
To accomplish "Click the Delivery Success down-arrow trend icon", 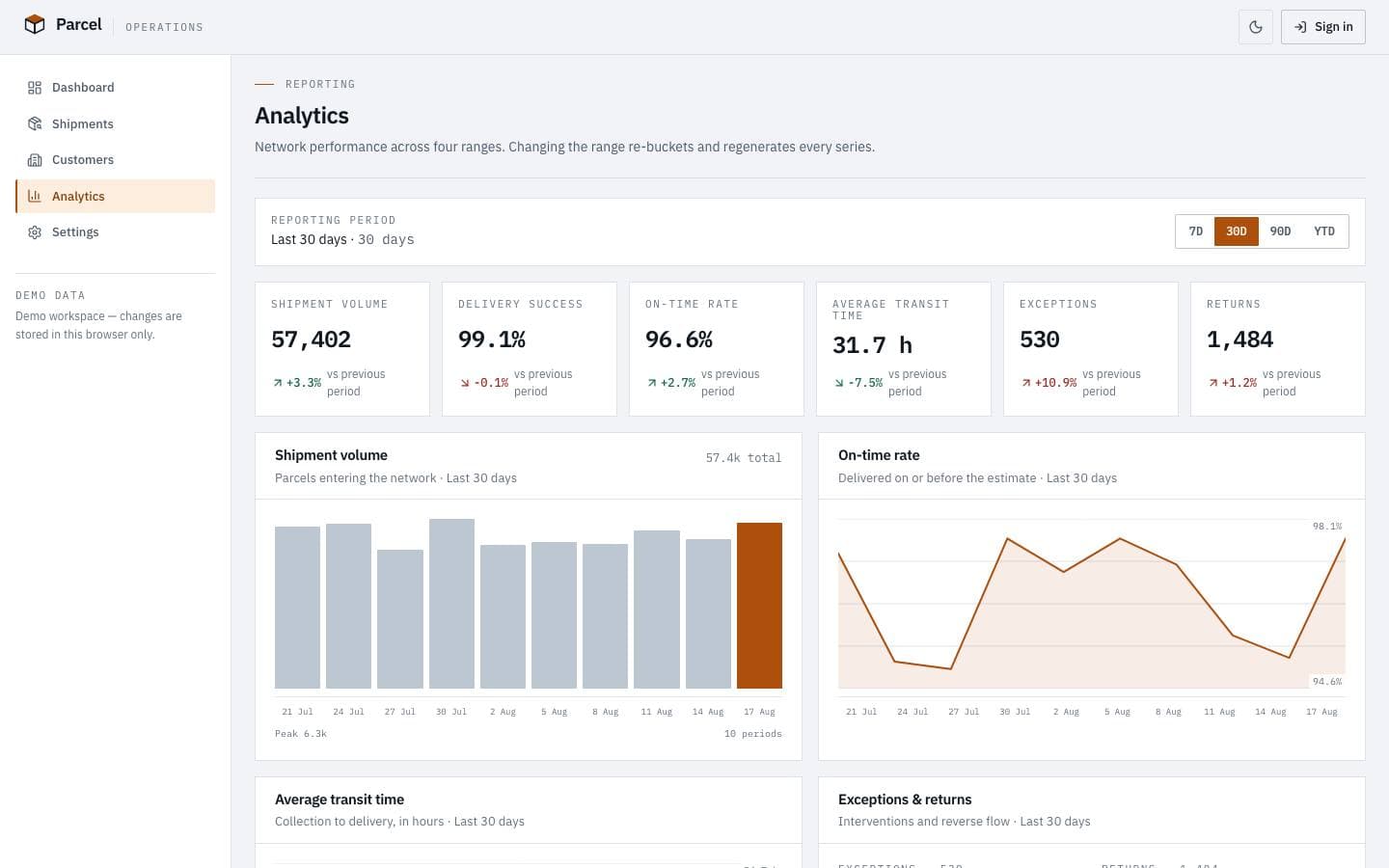I will pos(465,383).
